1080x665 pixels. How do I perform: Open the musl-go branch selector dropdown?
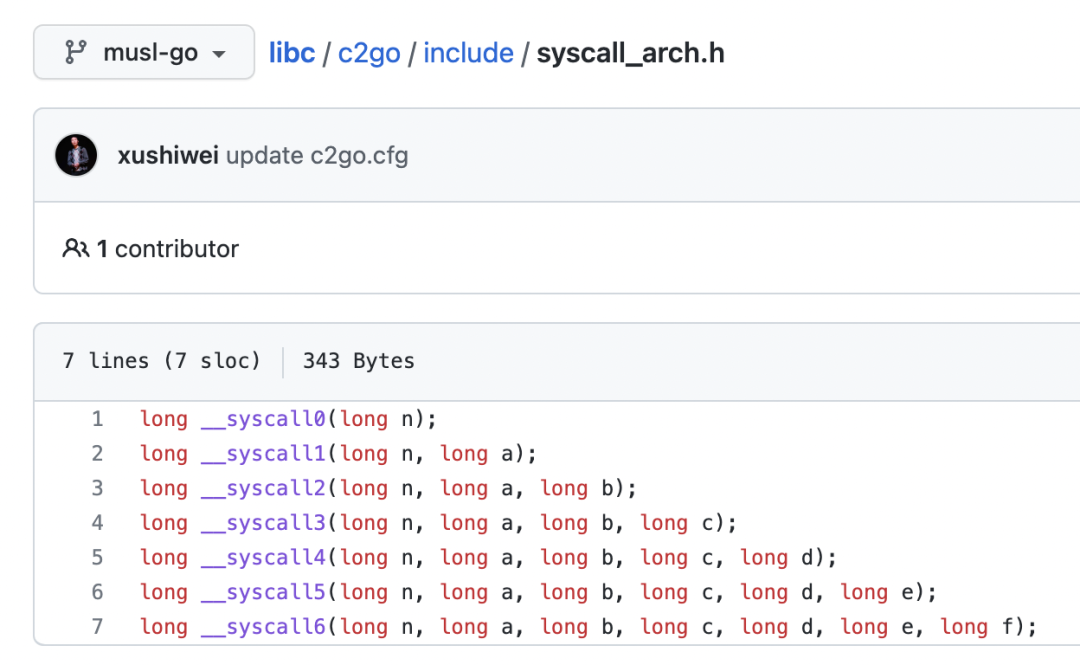(x=144, y=52)
